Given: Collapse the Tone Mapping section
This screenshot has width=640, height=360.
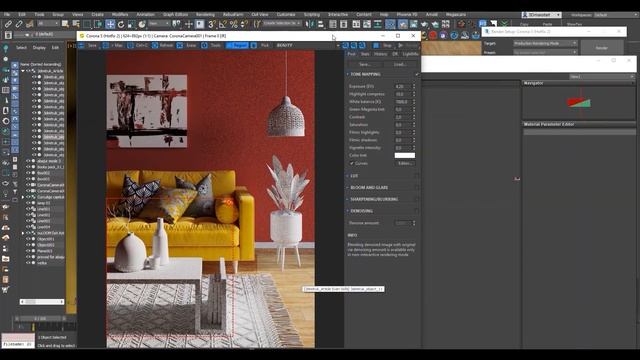Looking at the screenshot, I should tap(348, 74).
